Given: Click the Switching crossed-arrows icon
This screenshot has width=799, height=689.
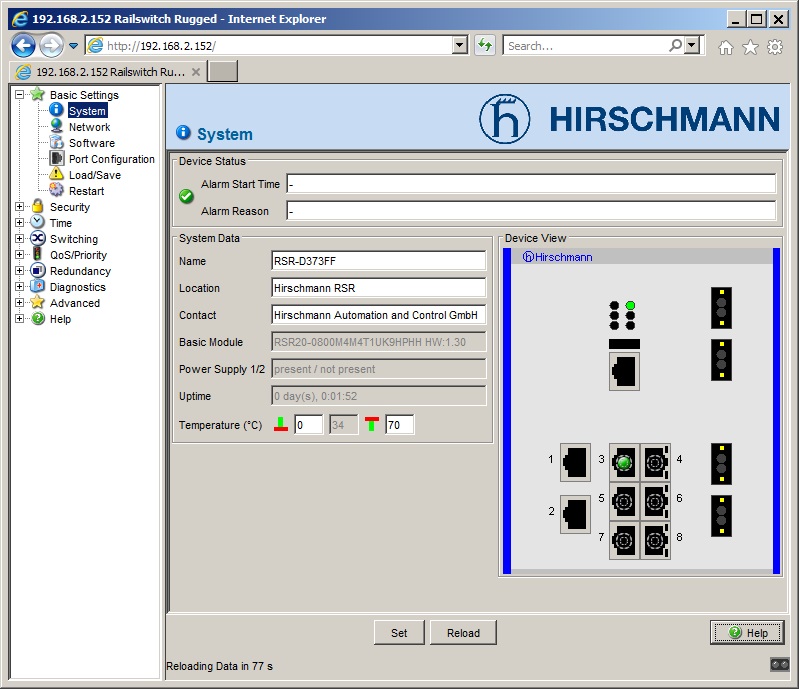Looking at the screenshot, I should [x=37, y=238].
